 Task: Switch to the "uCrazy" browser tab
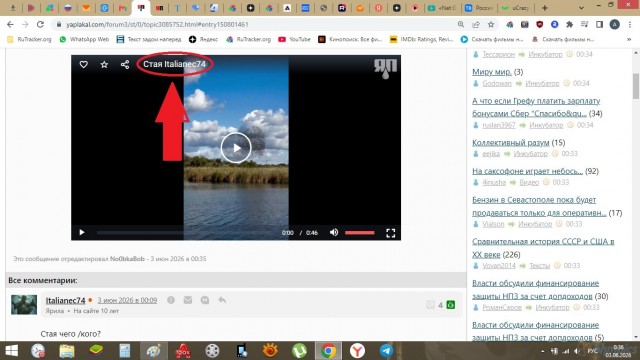click(516, 8)
